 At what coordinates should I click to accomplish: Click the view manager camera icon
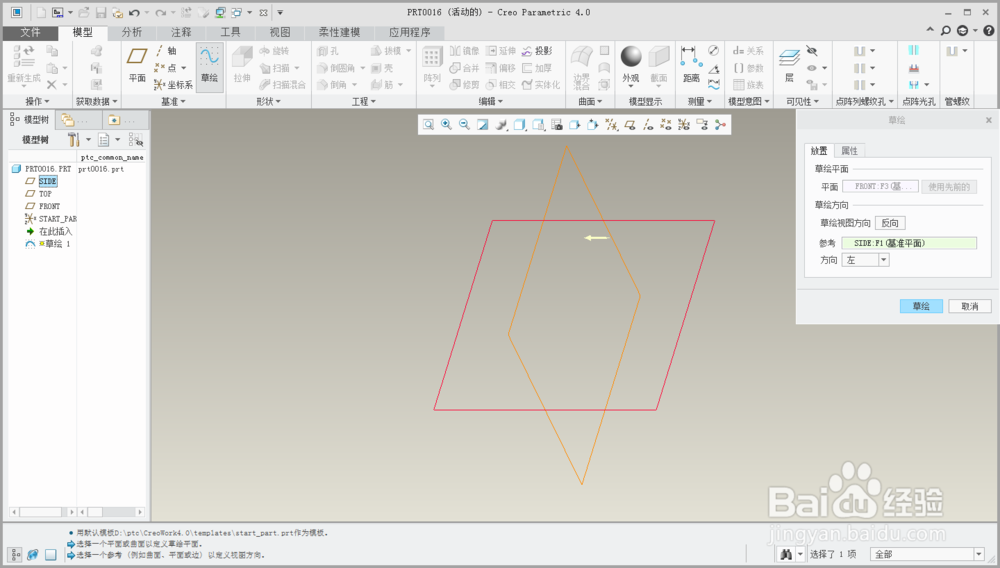pos(557,125)
